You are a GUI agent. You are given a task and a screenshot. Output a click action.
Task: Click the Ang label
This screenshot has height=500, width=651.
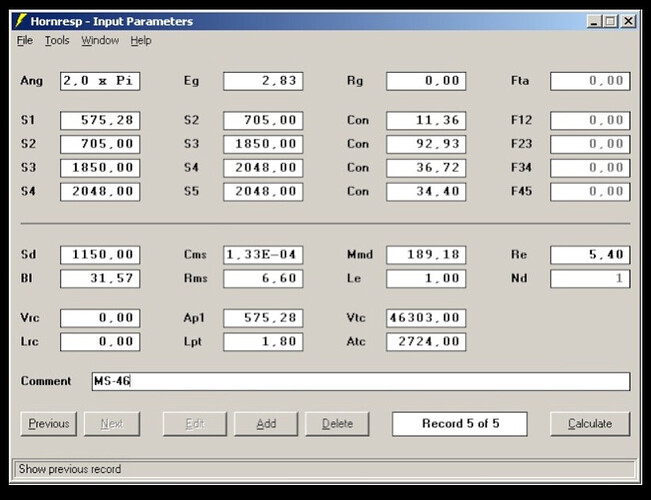tap(32, 81)
